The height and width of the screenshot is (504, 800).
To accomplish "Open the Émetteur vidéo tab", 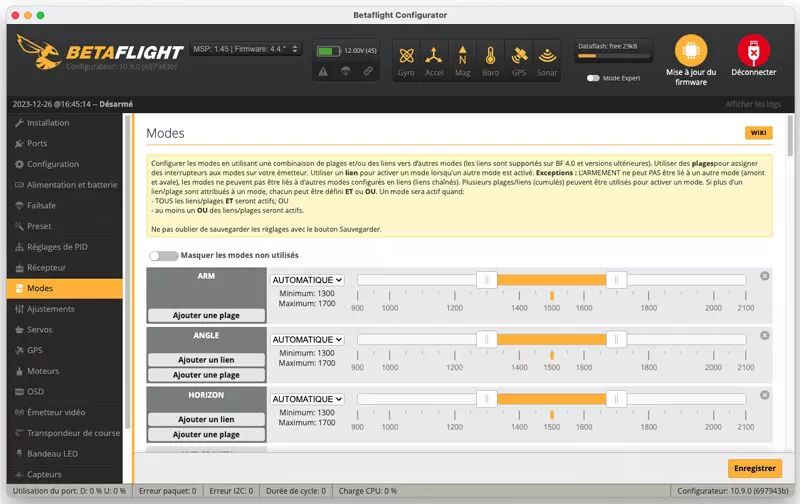I will [64, 412].
